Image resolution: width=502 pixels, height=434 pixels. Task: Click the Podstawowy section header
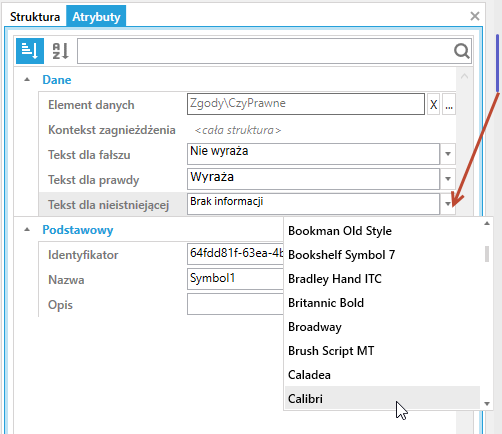pyautogui.click(x=78, y=230)
